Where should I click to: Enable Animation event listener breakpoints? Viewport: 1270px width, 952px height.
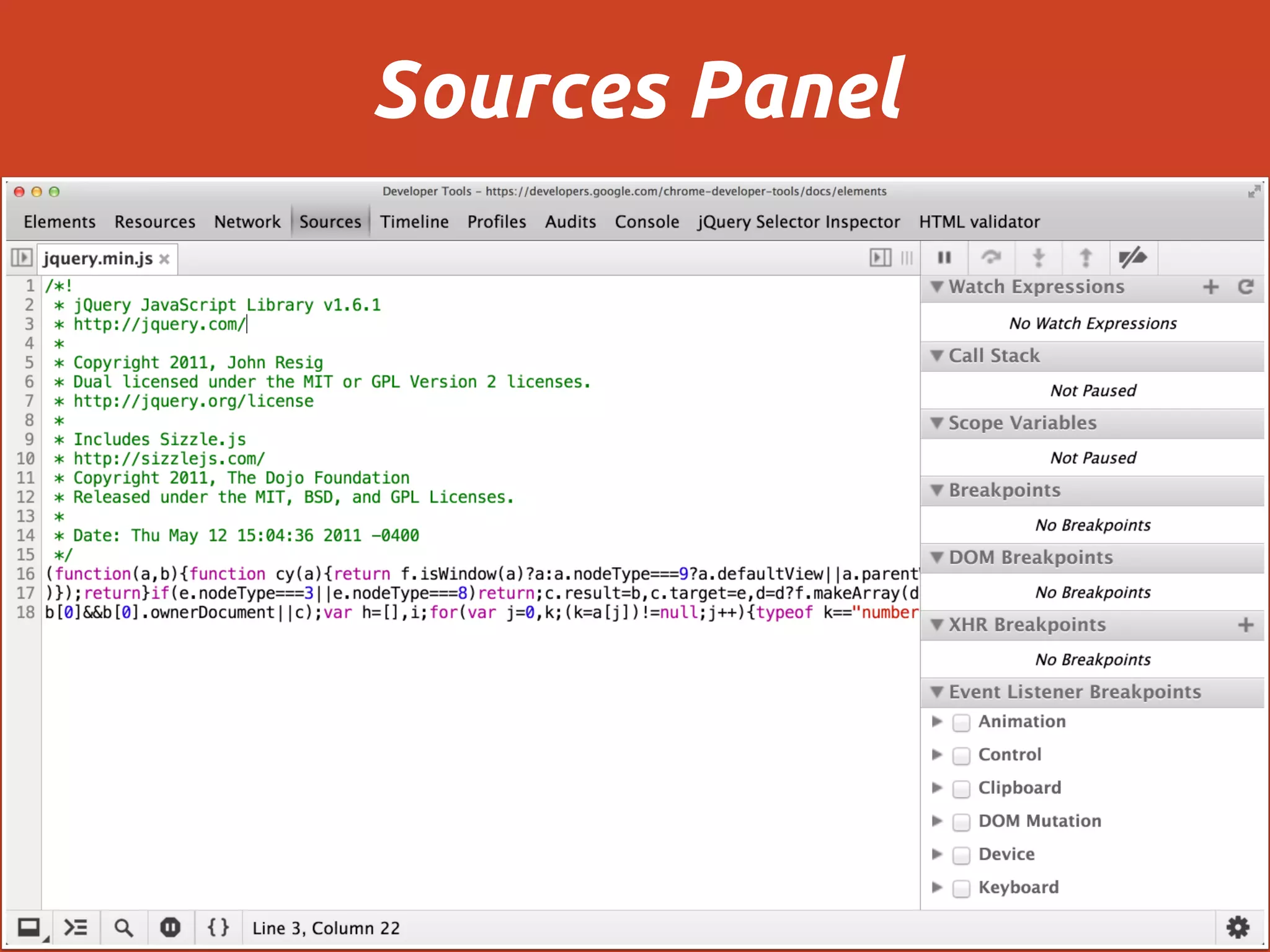coord(961,723)
